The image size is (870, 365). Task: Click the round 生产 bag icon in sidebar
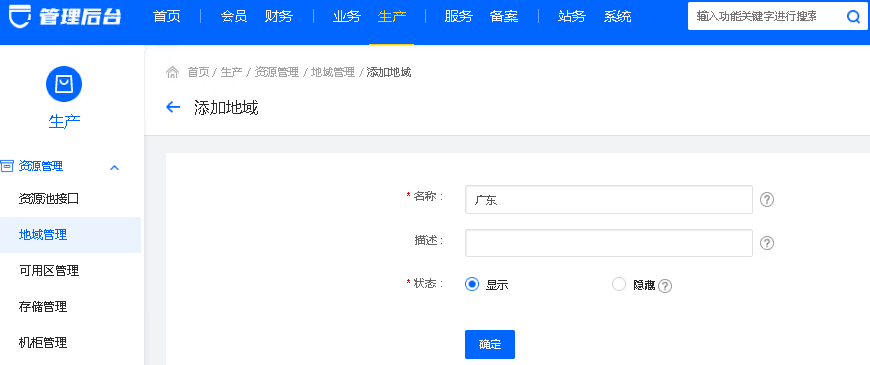(x=64, y=84)
